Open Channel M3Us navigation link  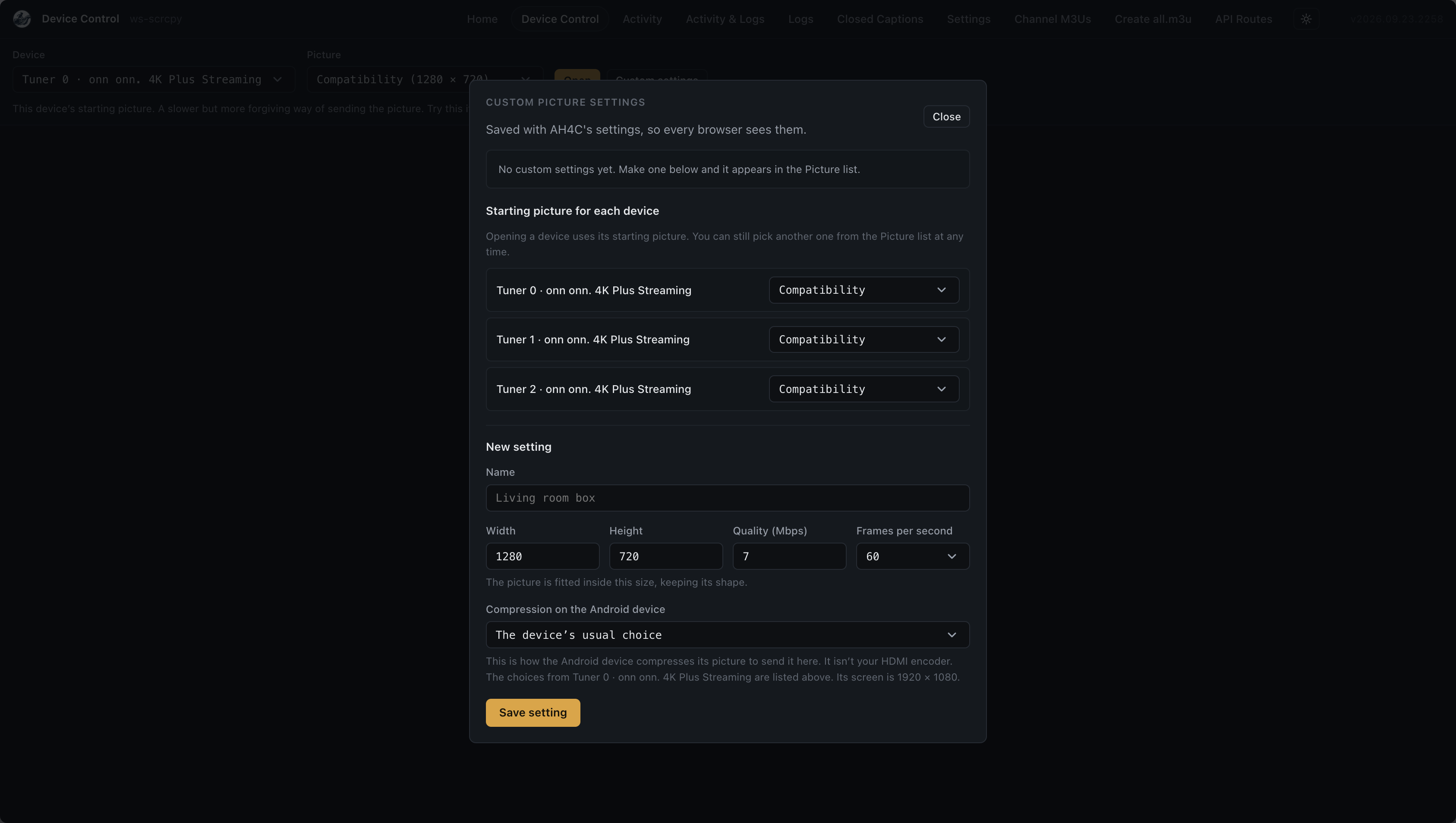point(1052,19)
